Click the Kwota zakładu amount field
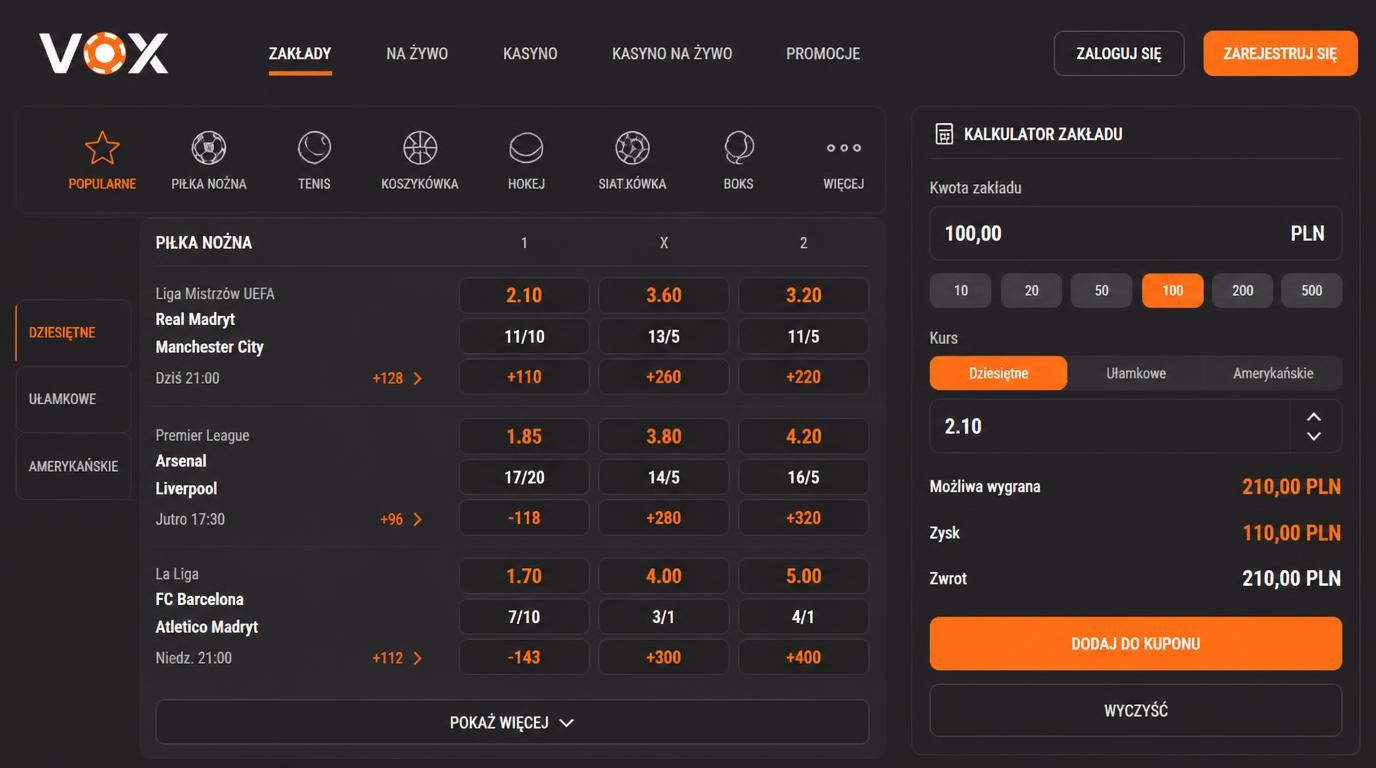1376x768 pixels. [x=1136, y=233]
